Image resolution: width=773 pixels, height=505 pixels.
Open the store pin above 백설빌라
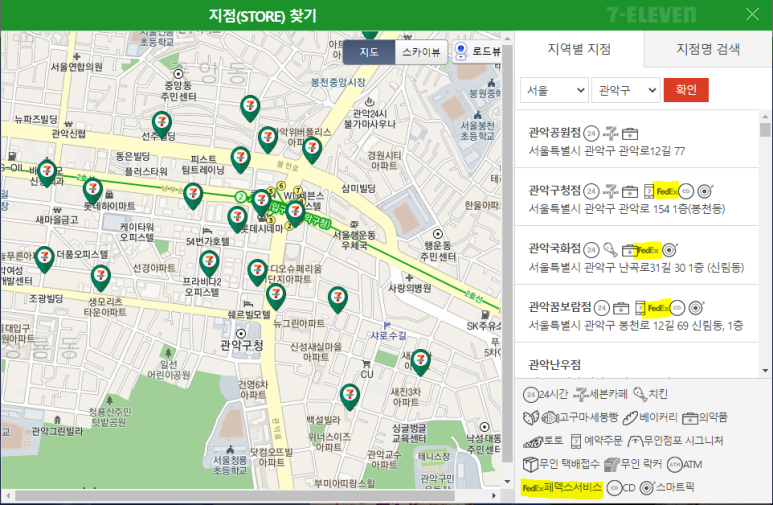click(350, 395)
